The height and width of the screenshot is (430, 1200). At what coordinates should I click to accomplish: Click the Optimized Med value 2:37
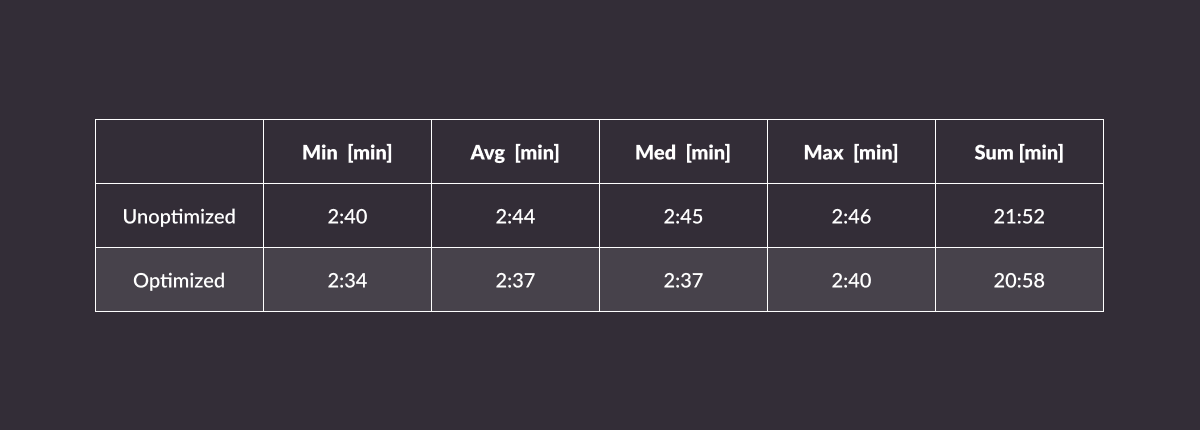(683, 280)
